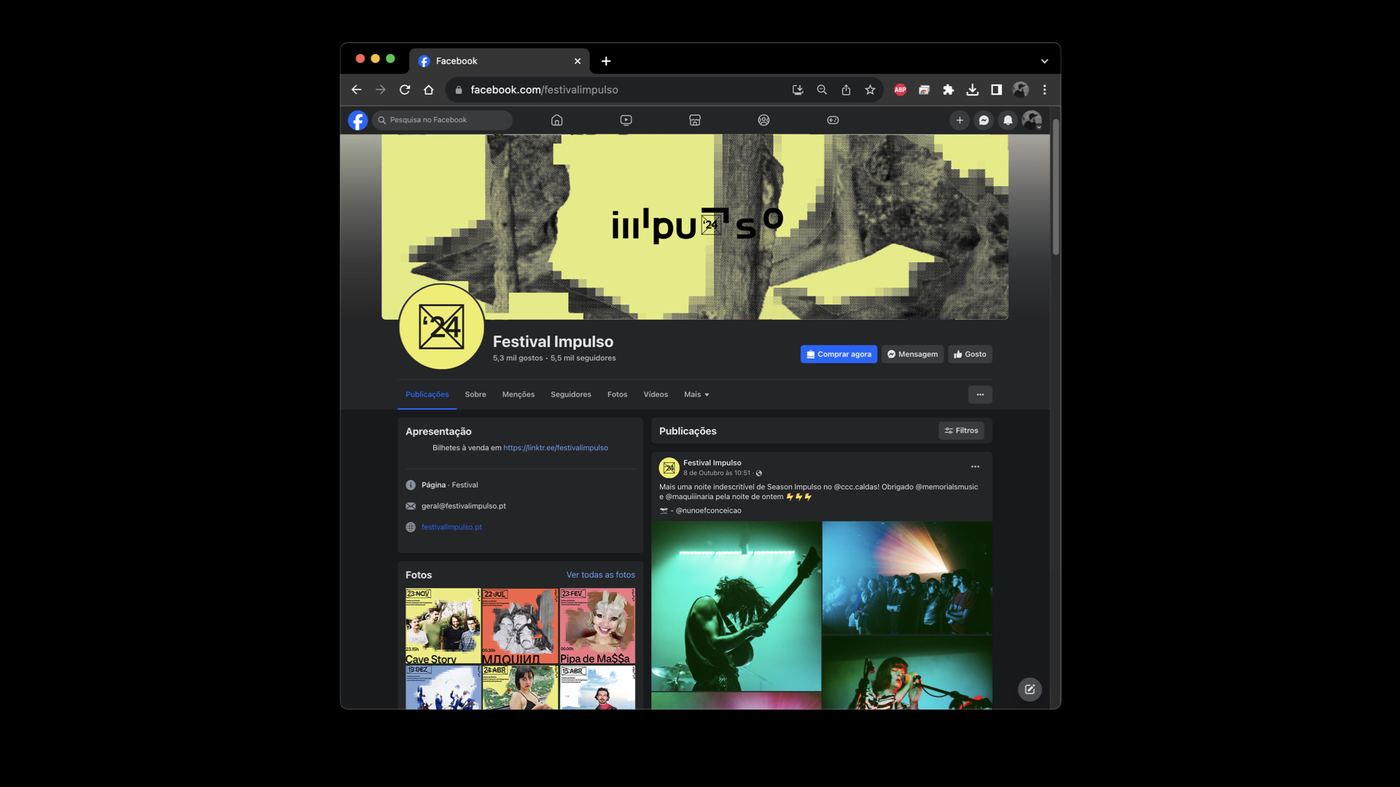Click the geral@festivalimpulso.pt email text
The width and height of the screenshot is (1400, 787).
coord(463,506)
